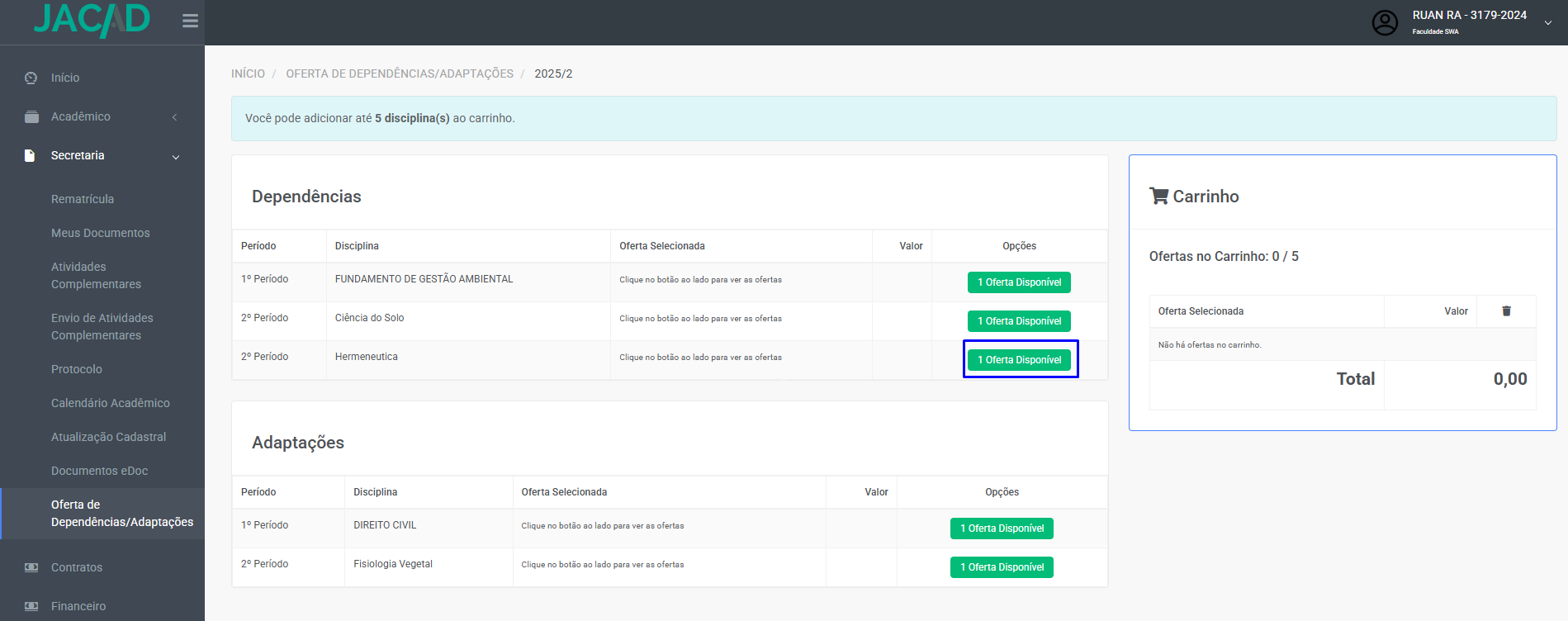The height and width of the screenshot is (621, 1568).
Task: Open Documentos eDoc
Action: (100, 471)
